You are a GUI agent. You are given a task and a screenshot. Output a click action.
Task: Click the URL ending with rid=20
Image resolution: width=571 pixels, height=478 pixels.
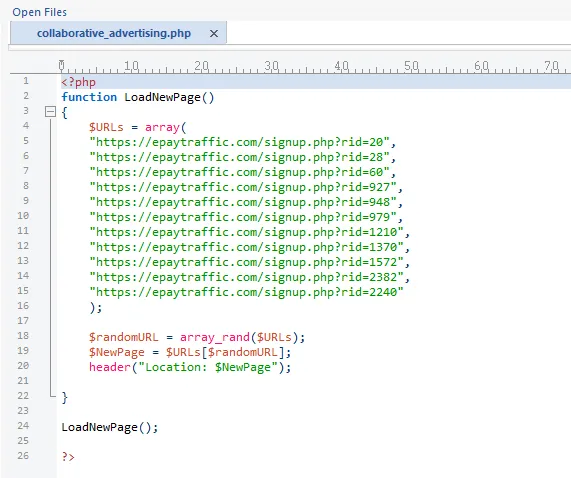tap(243, 142)
